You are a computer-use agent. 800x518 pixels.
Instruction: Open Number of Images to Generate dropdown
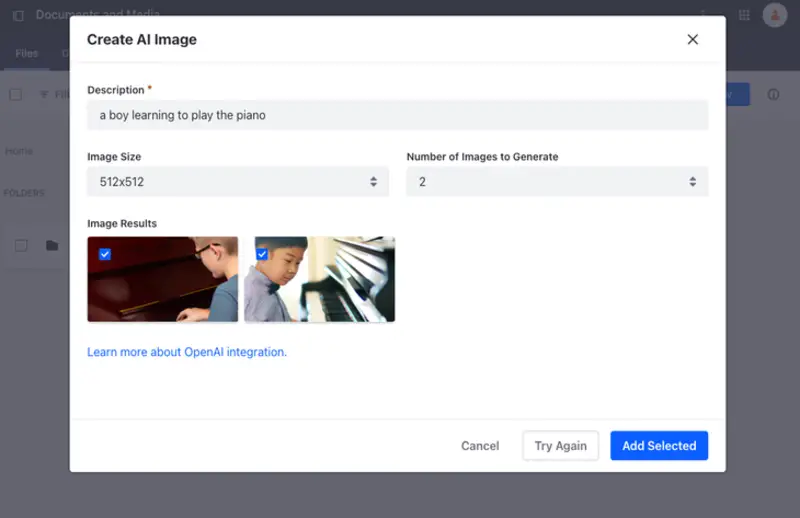[557, 182]
